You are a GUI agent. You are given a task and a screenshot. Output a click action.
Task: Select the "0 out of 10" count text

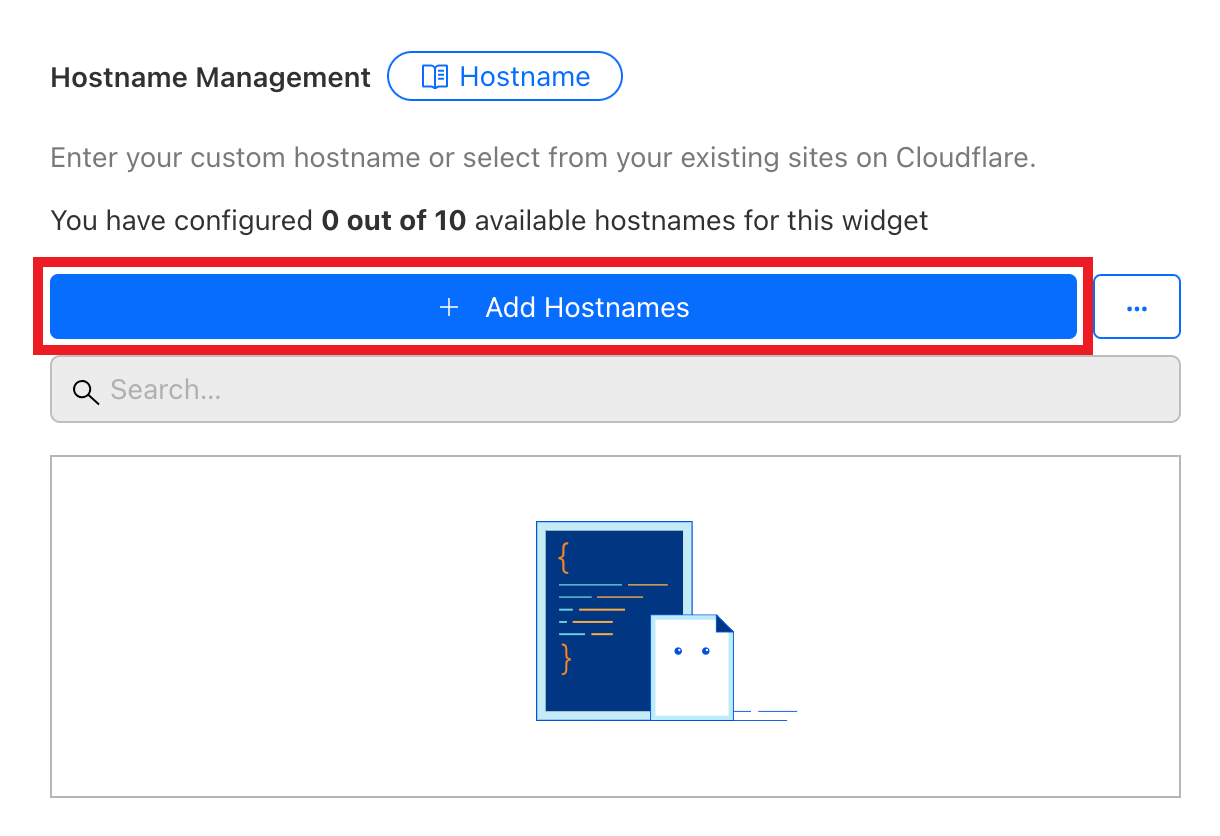tap(394, 220)
